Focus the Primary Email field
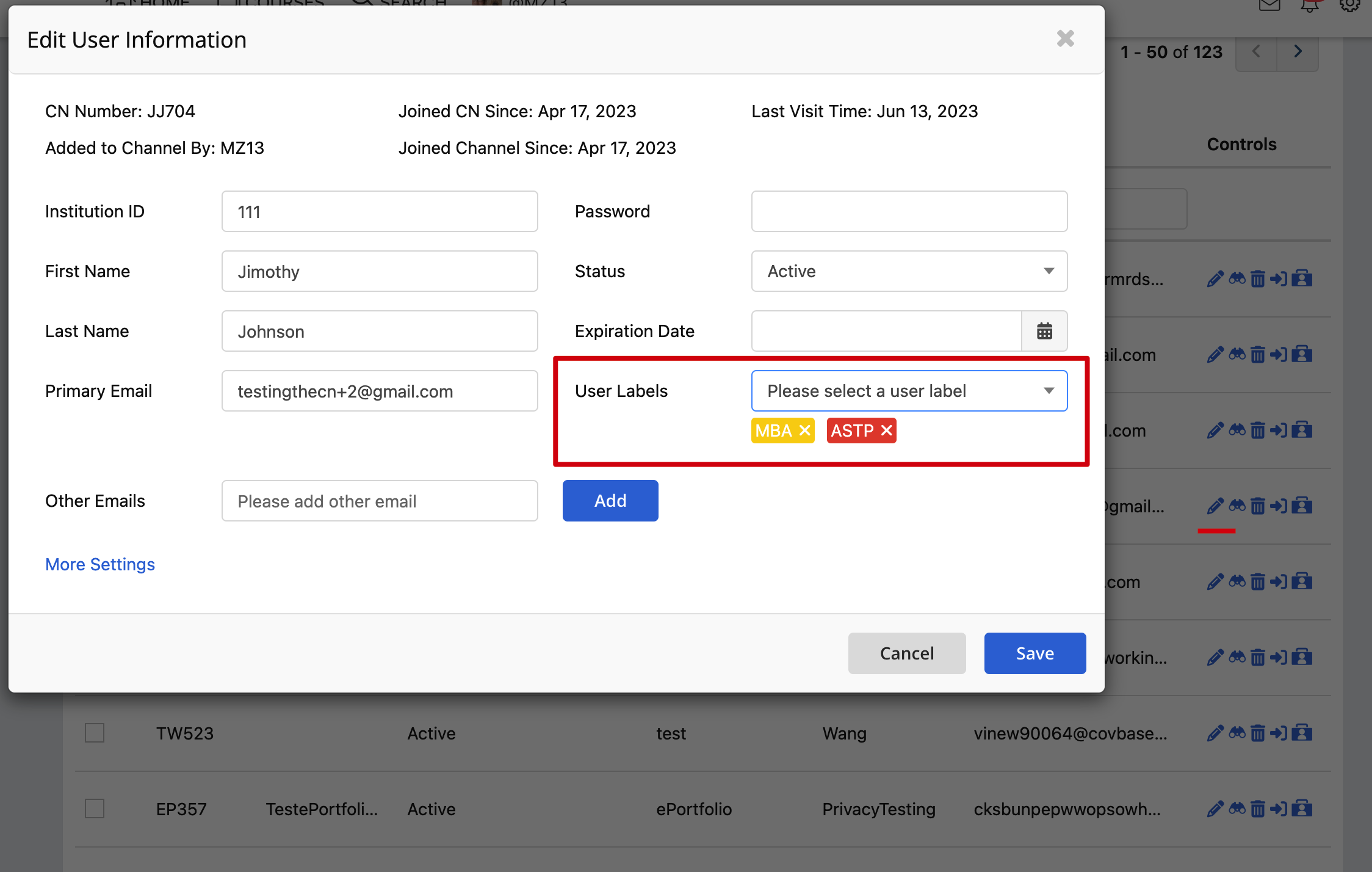The width and height of the screenshot is (1372, 872). 380,391
